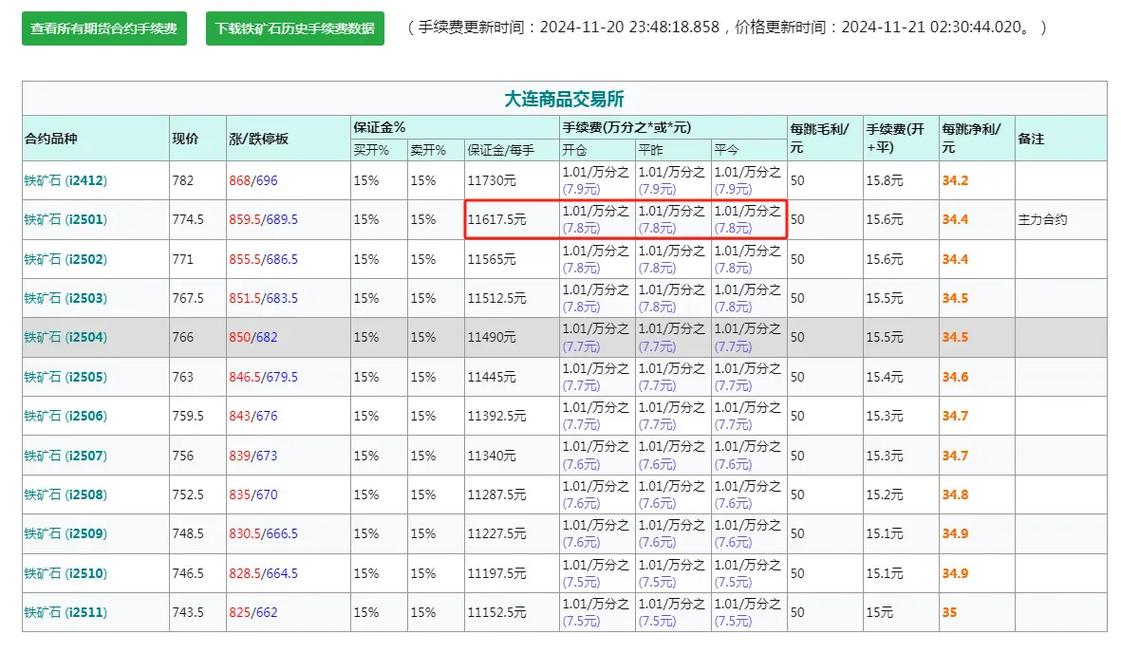Select the highlighted 11617.5元 margin cell
Screen dimensions: 1121x653
(x=500, y=219)
